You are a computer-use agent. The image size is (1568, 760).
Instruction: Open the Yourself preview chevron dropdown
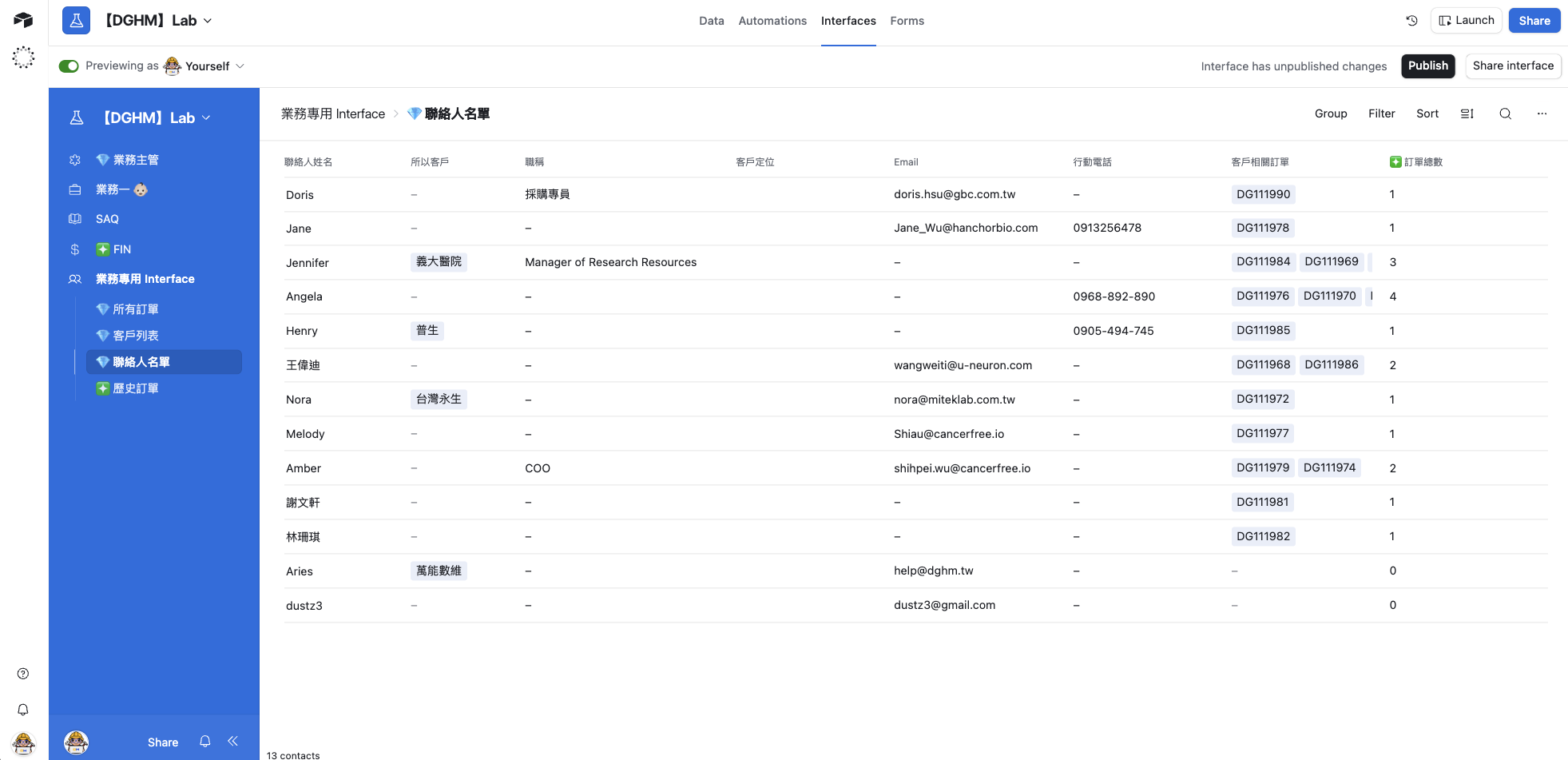(x=240, y=66)
